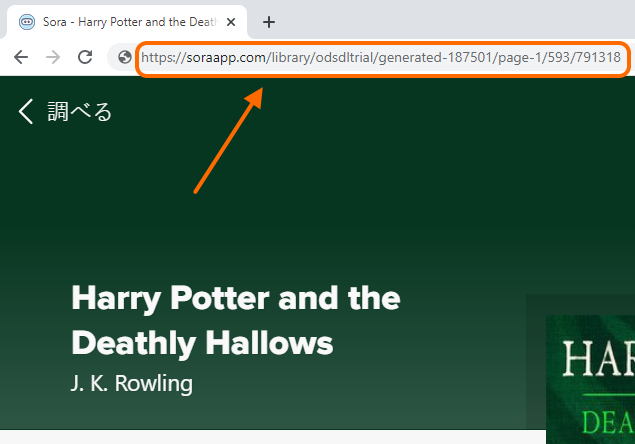Viewport: 635px width, 444px height.
Task: Click the number 791318 at URL end
Action: point(596,57)
